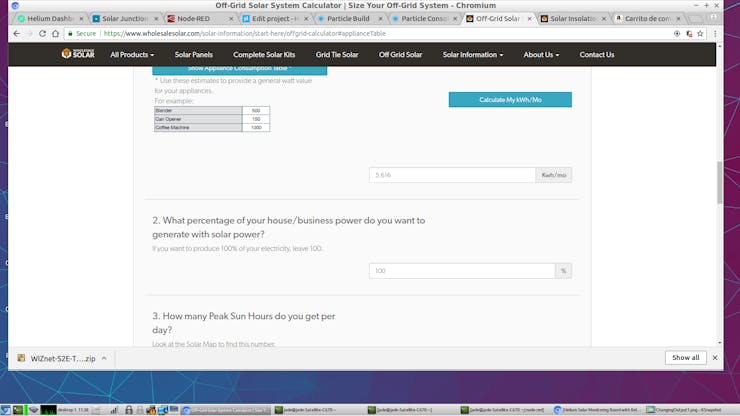Viewport: 740px width, 416px height.
Task: Switch to the Edit project tab
Action: [271, 19]
